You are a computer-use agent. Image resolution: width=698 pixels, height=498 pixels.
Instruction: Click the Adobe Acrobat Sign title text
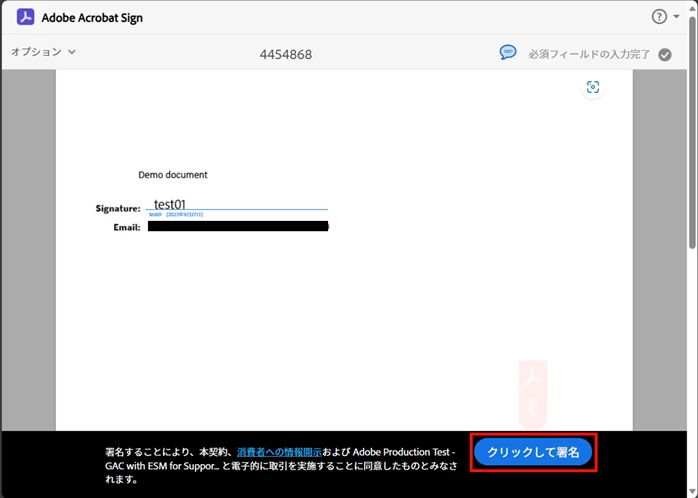(x=92, y=18)
